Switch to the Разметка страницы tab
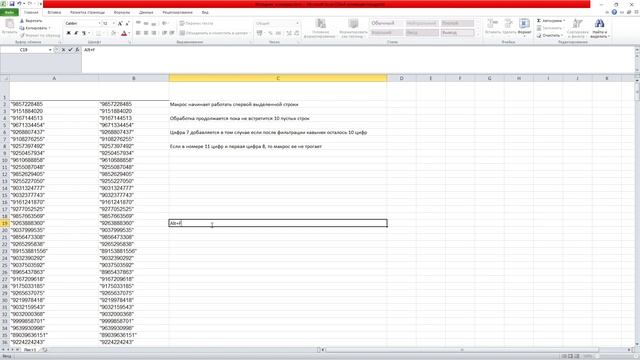Image resolution: width=640 pixels, height=360 pixels. tap(87, 13)
